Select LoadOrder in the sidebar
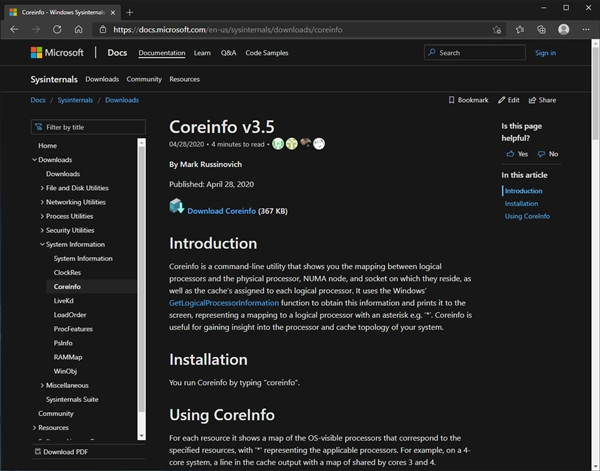600x471 pixels. click(70, 315)
